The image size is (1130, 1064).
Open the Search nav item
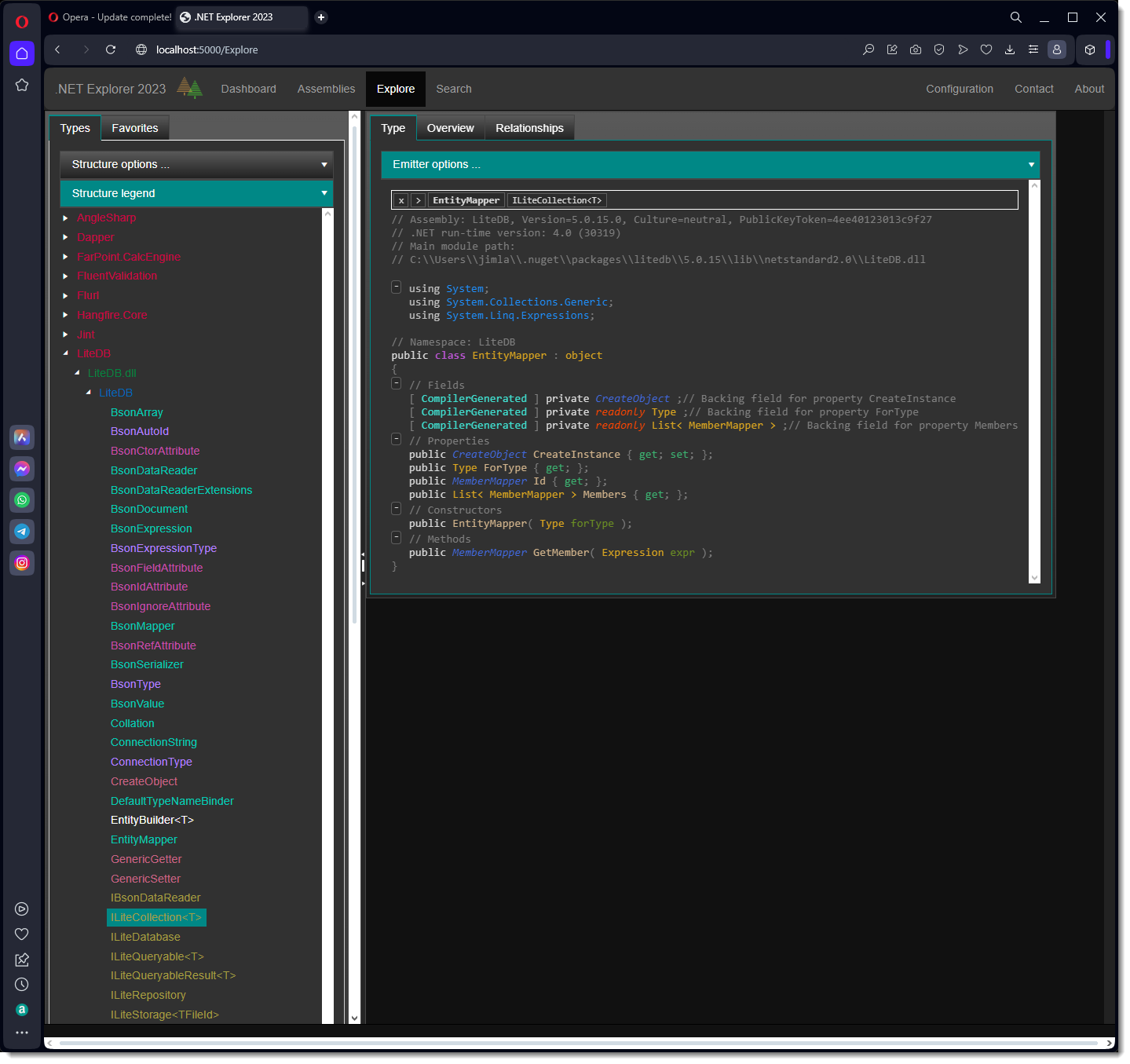(454, 90)
